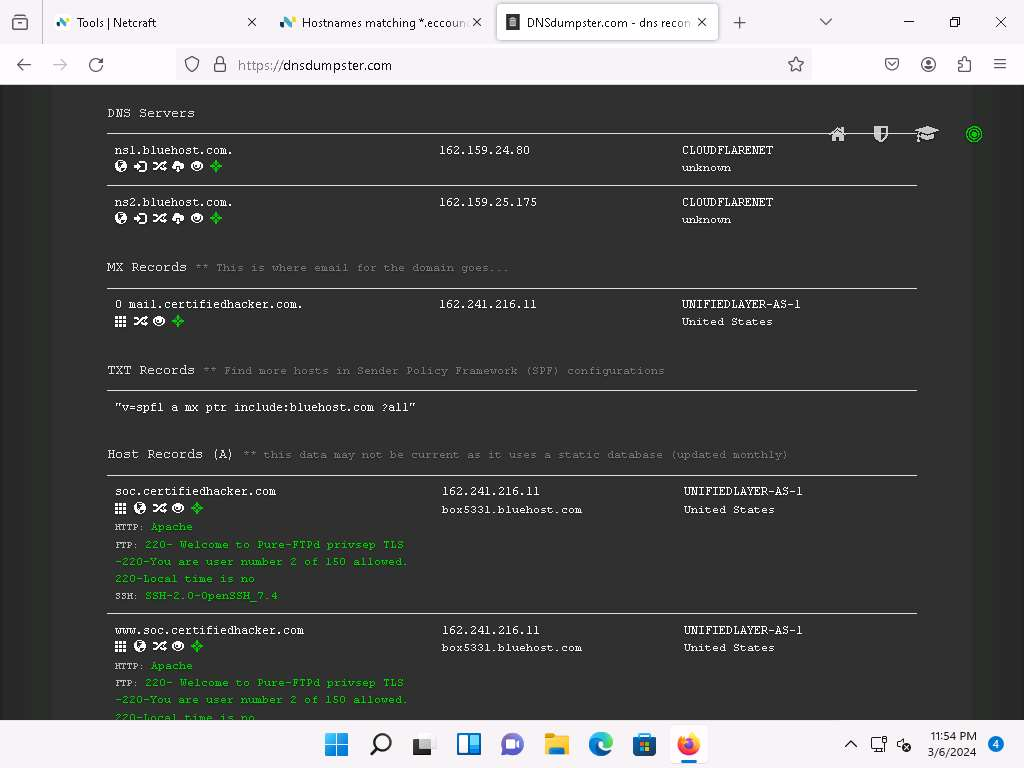
Task: Click the green target icon in header
Action: point(974,134)
